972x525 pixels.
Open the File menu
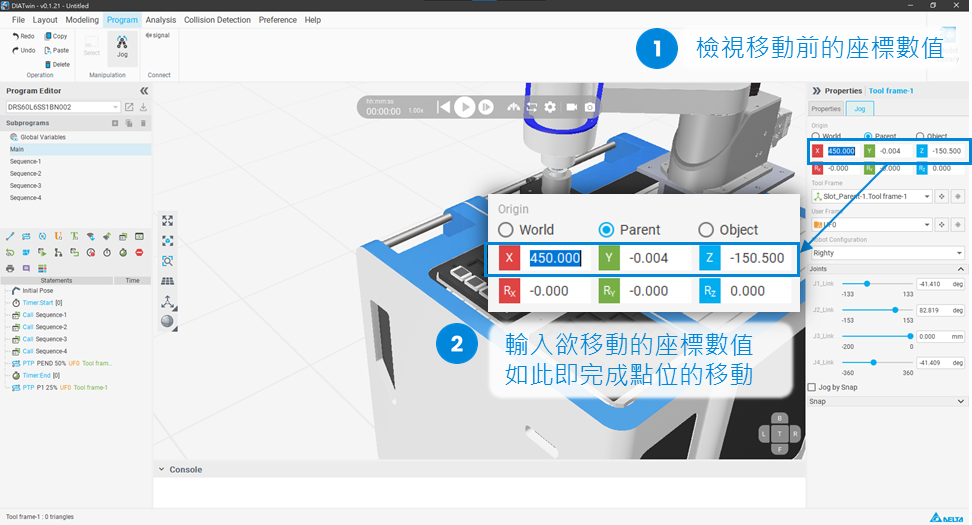coord(18,20)
